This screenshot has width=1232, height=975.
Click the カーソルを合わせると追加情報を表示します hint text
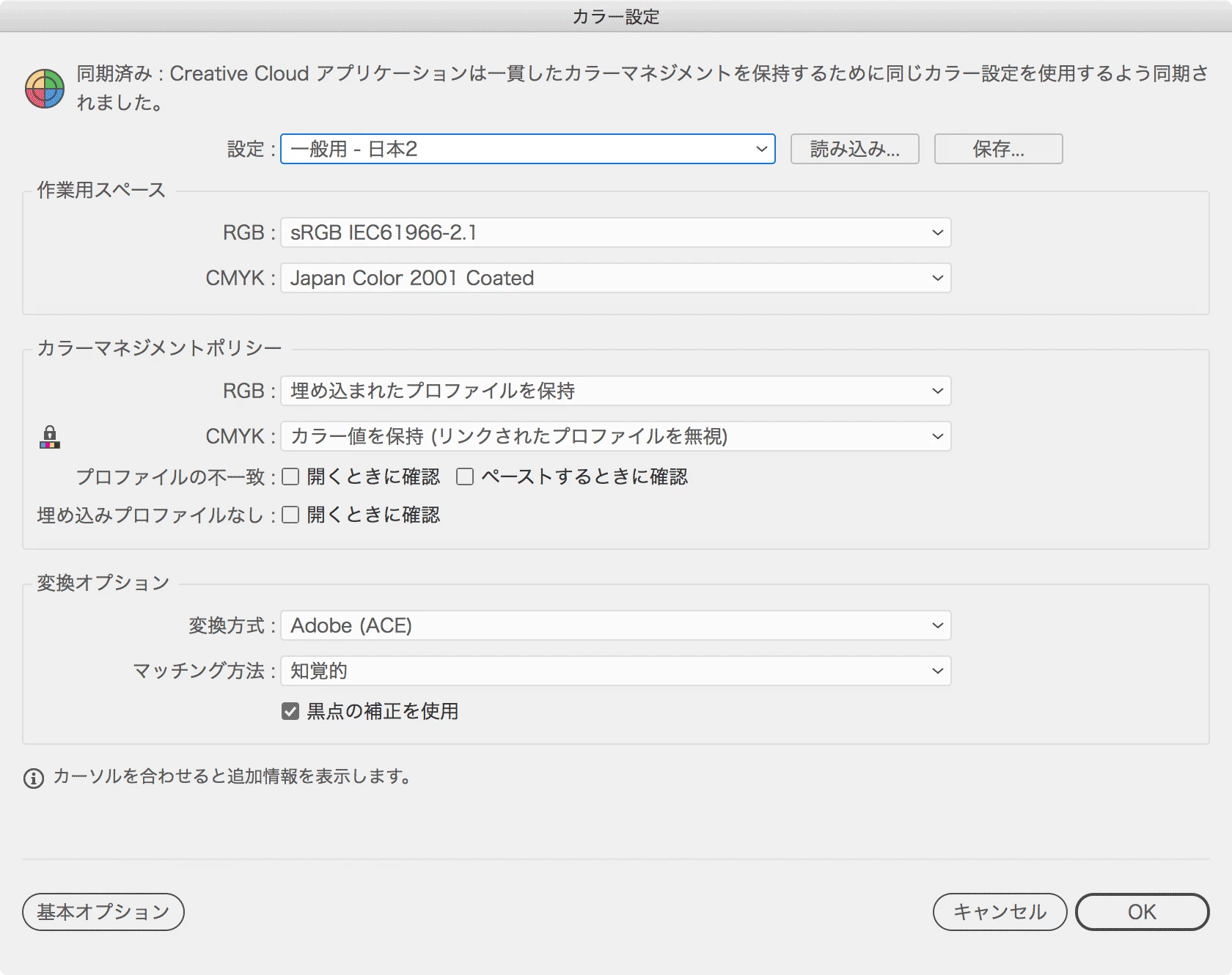click(x=232, y=776)
